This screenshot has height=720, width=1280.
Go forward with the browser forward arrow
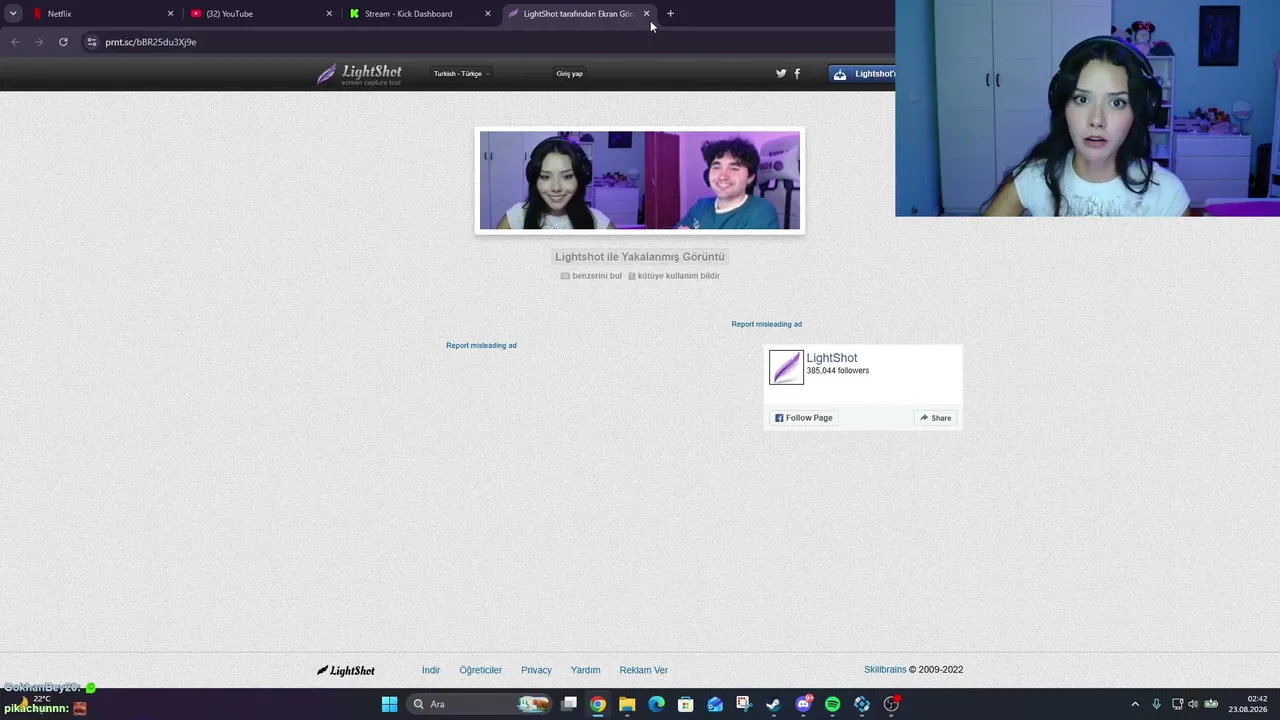point(39,42)
